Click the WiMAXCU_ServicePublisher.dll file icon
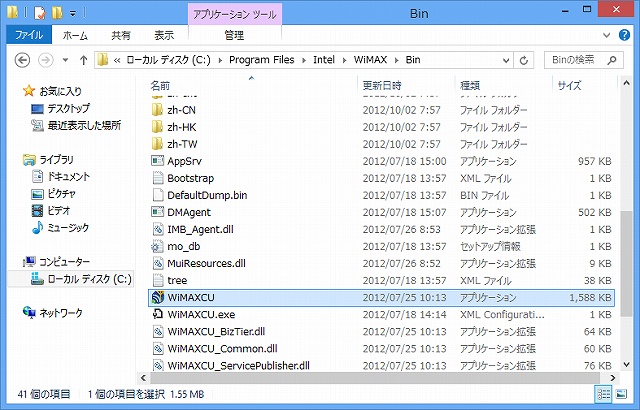 [x=158, y=365]
